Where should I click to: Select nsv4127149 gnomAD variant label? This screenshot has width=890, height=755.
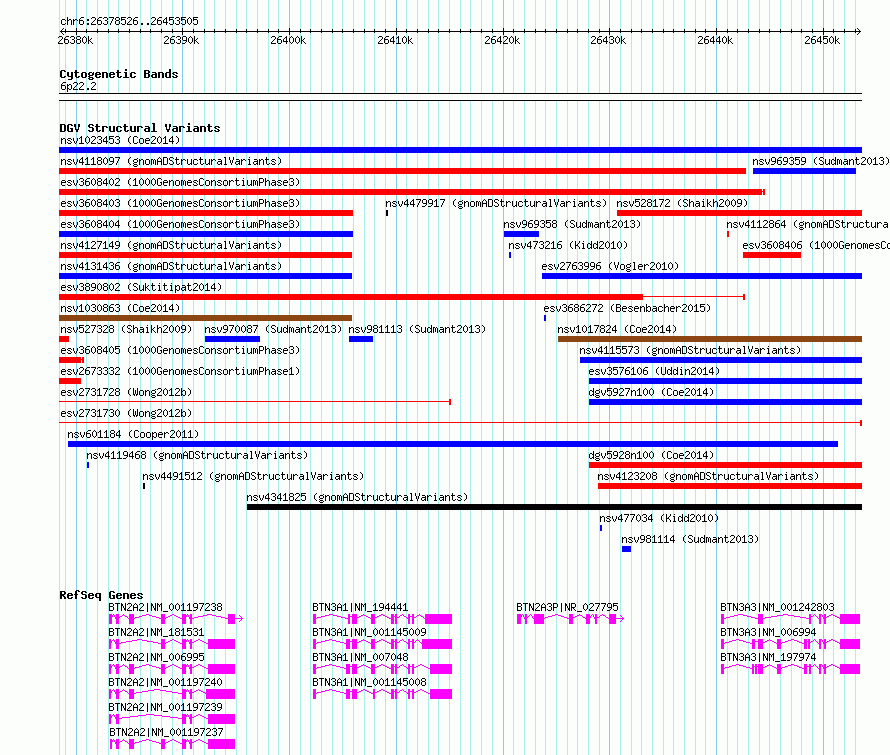(x=171, y=245)
